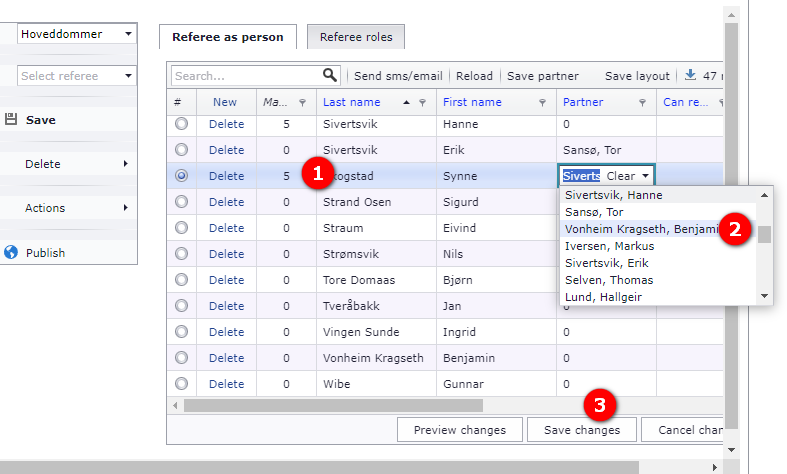Image resolution: width=787 pixels, height=474 pixels.
Task: Choose Vonheim Kragseth, Benjamin from partner list
Action: pos(658,229)
